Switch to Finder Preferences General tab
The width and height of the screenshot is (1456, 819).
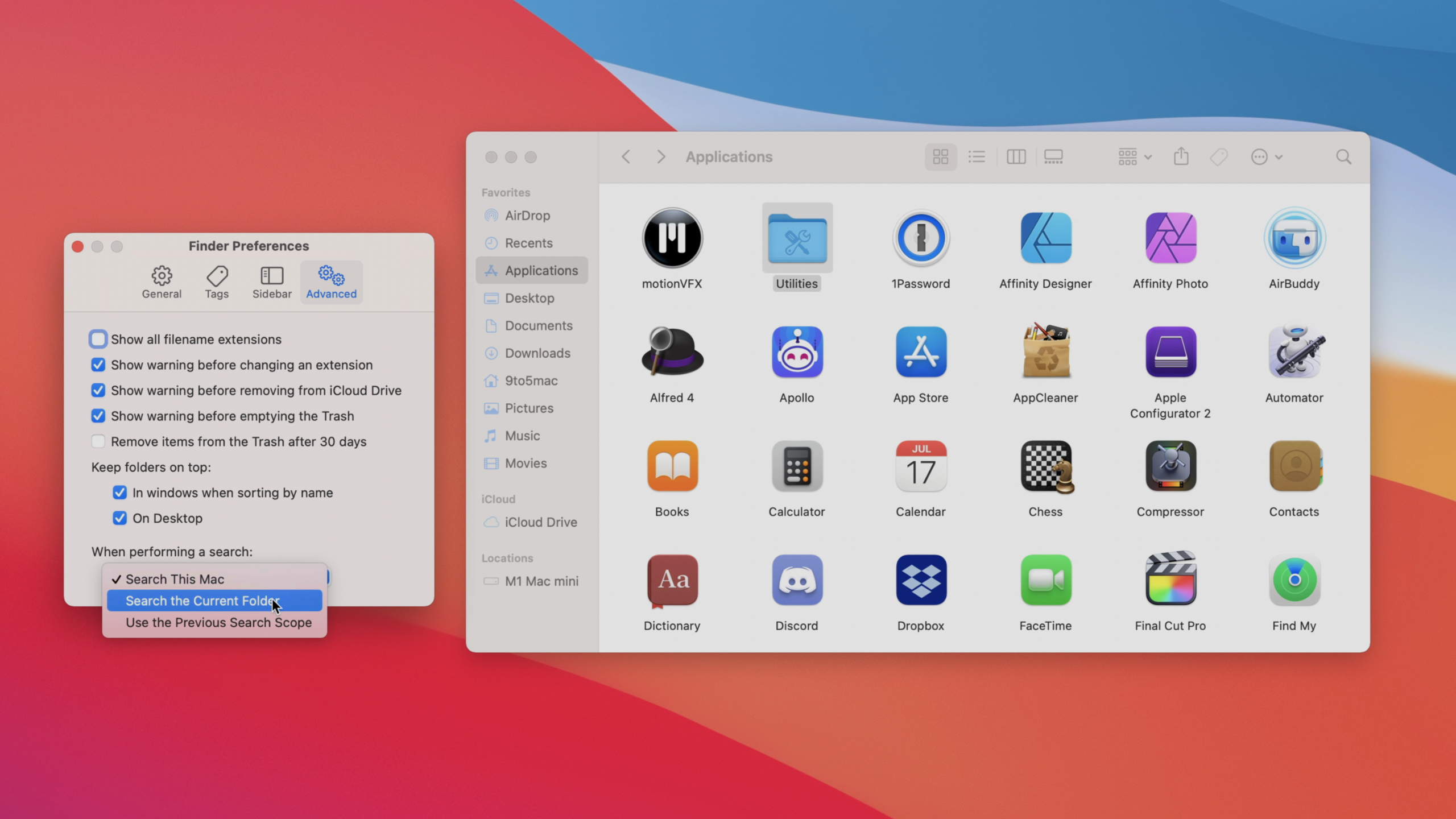pos(161,281)
